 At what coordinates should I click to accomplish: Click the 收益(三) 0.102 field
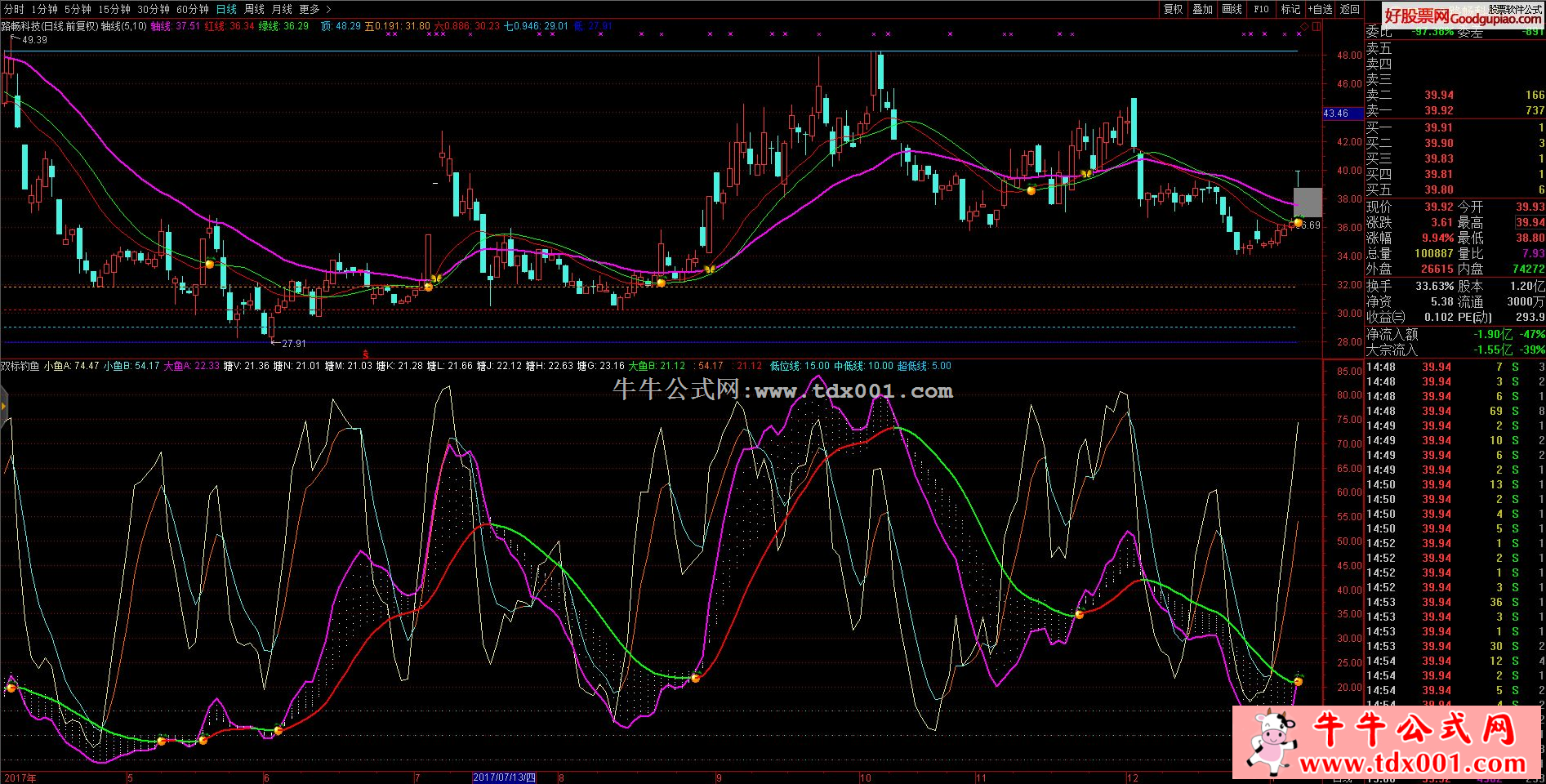1410,317
